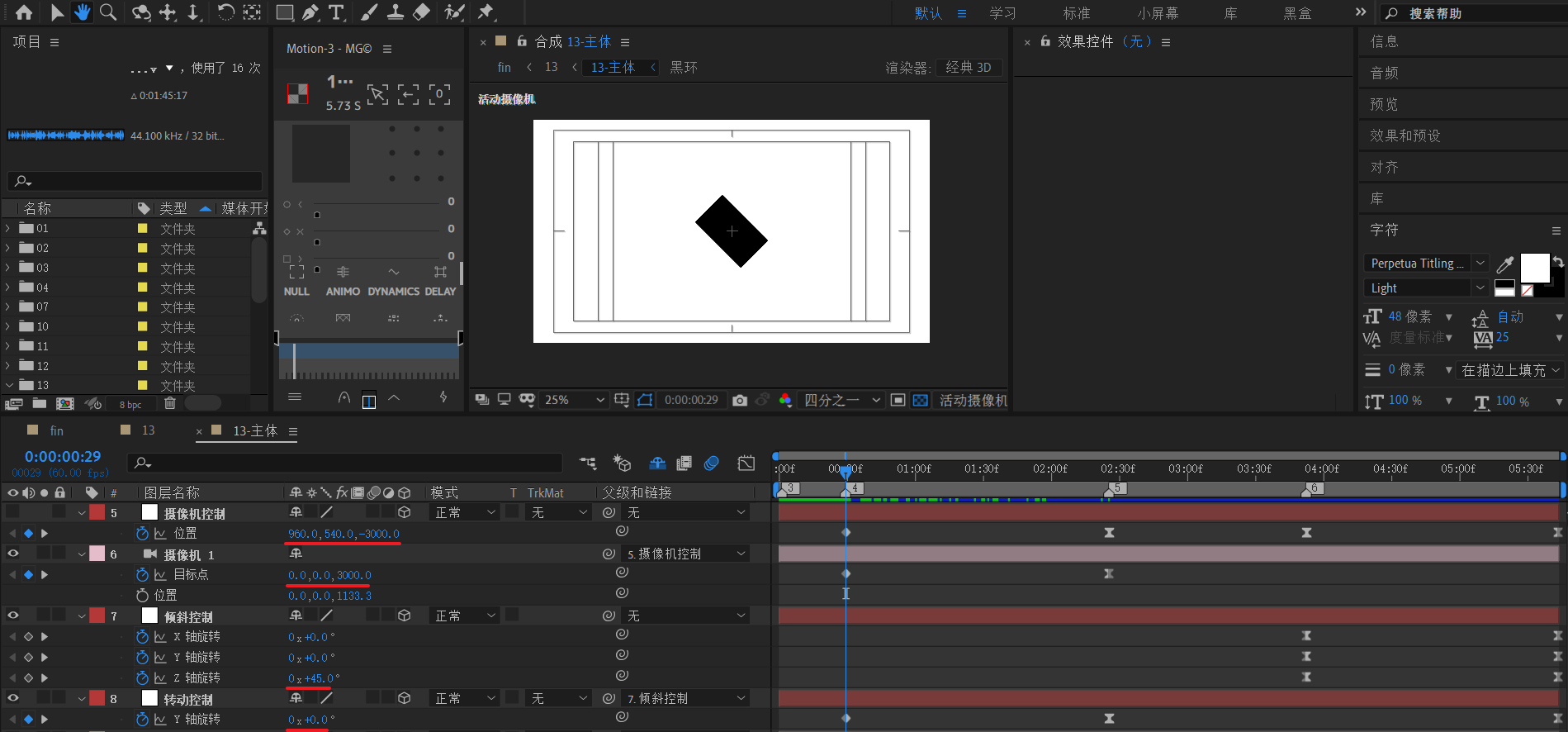This screenshot has height=732, width=1568.
Task: Click the white fill color swatch
Action: [1535, 268]
